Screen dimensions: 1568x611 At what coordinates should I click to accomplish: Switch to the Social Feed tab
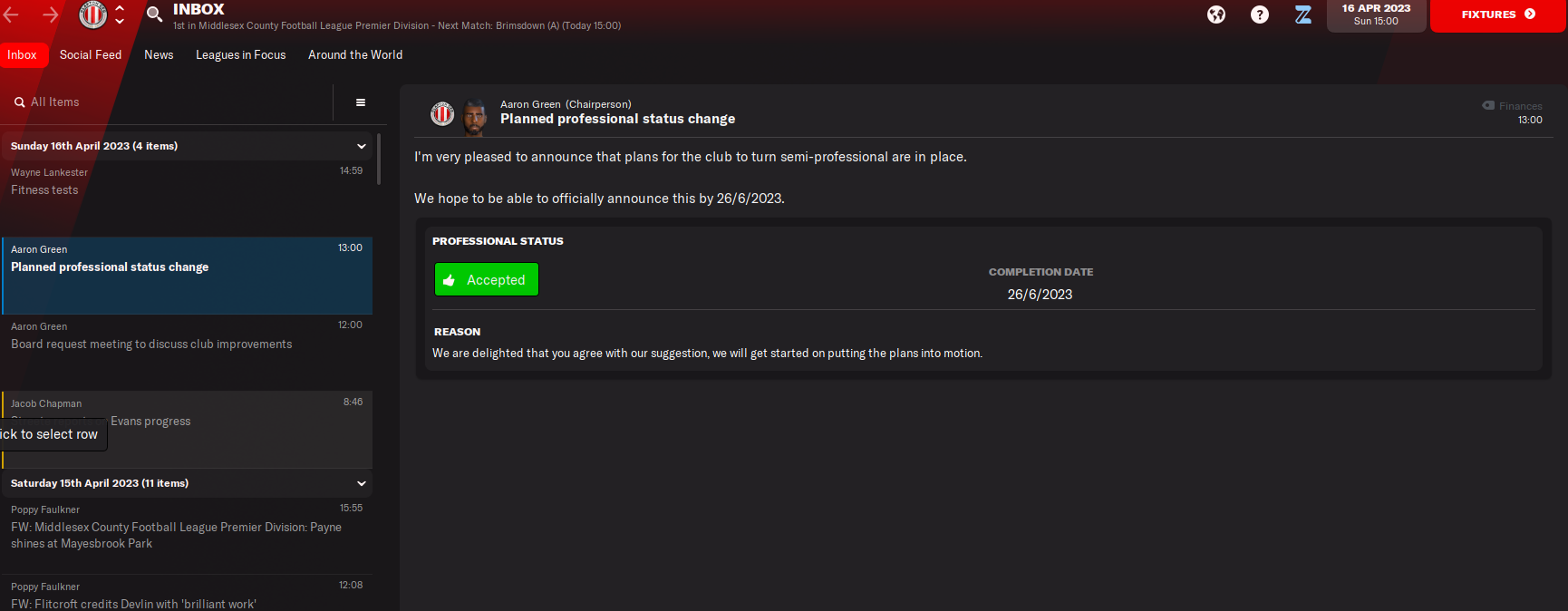pos(91,55)
